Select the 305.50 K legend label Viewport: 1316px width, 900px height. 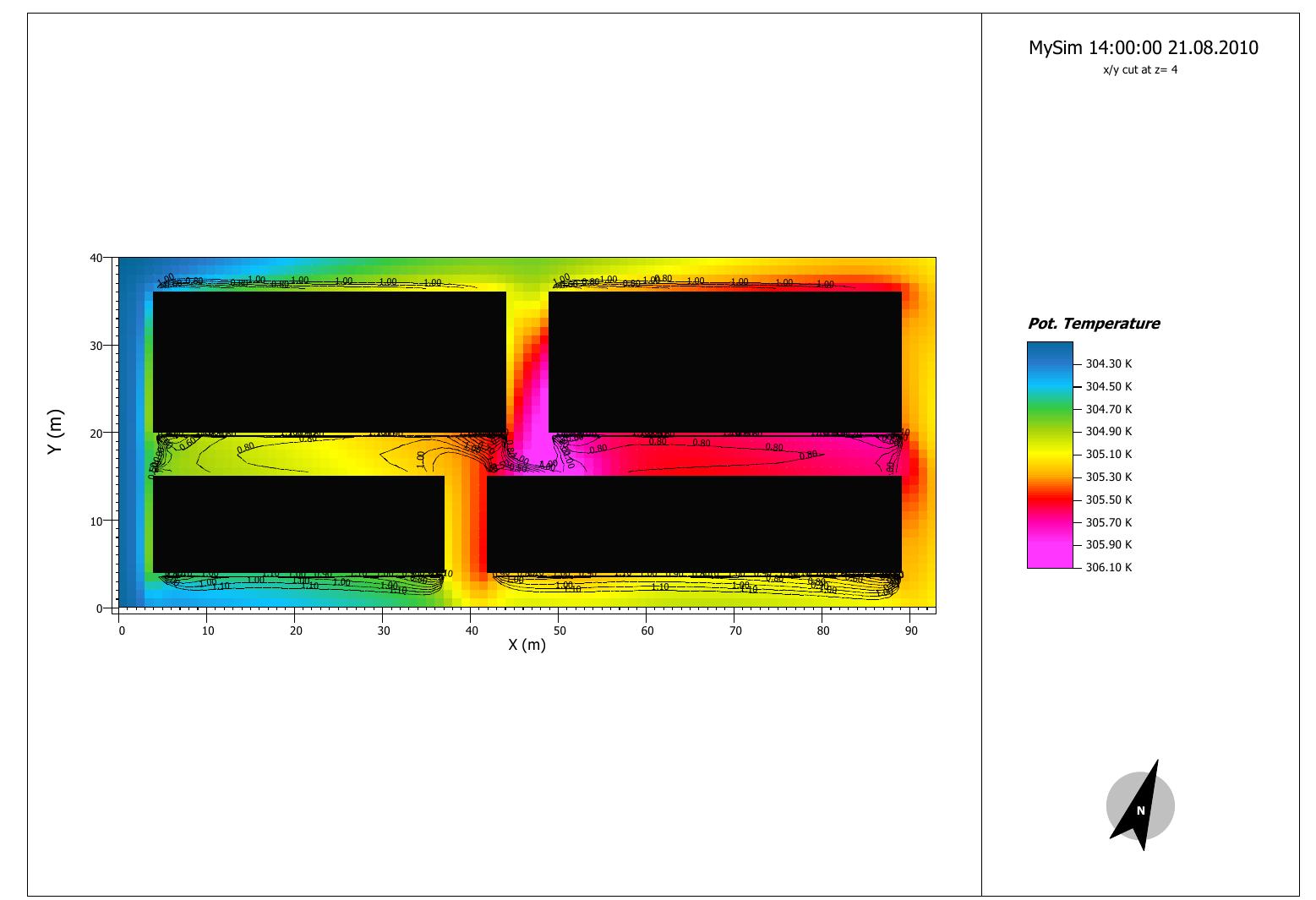(x=1108, y=500)
